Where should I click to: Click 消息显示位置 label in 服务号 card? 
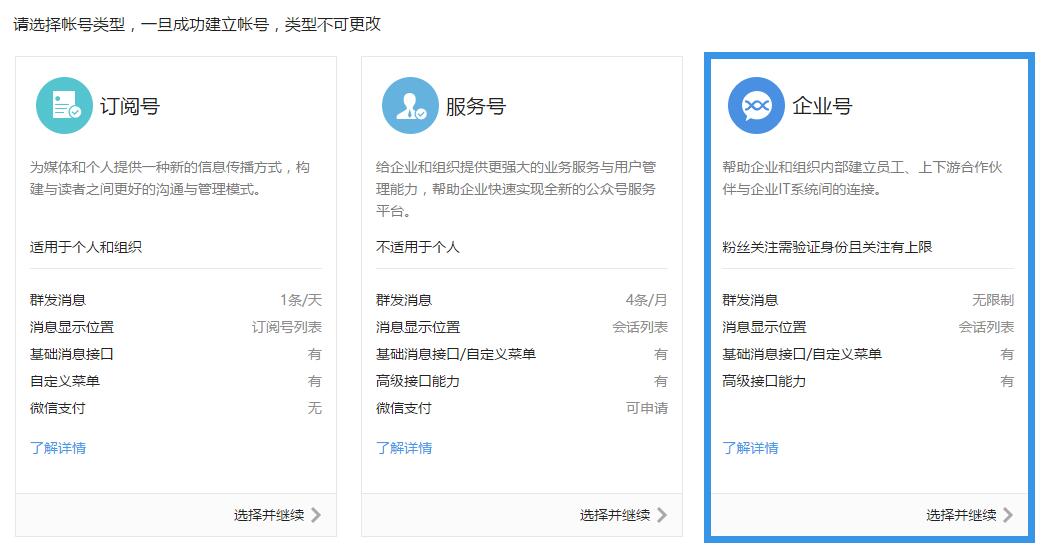pyautogui.click(x=418, y=327)
